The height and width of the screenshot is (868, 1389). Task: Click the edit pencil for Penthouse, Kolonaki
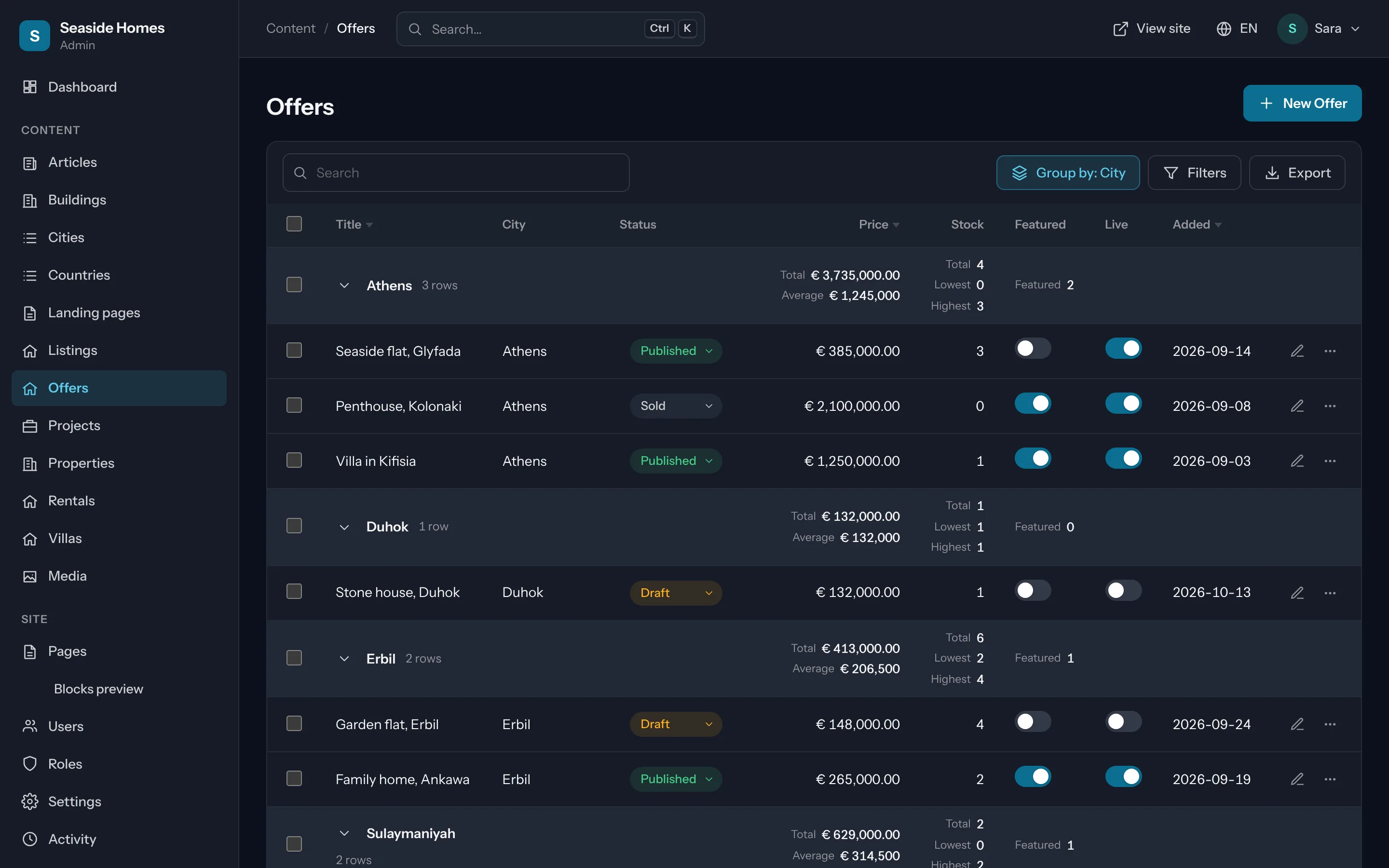pos(1297,406)
